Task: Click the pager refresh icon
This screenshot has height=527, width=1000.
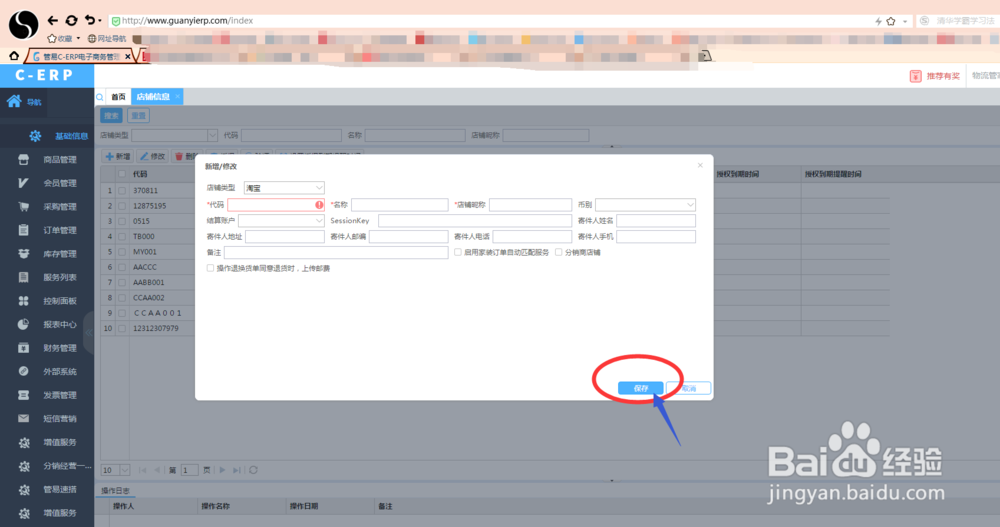Action: click(253, 470)
